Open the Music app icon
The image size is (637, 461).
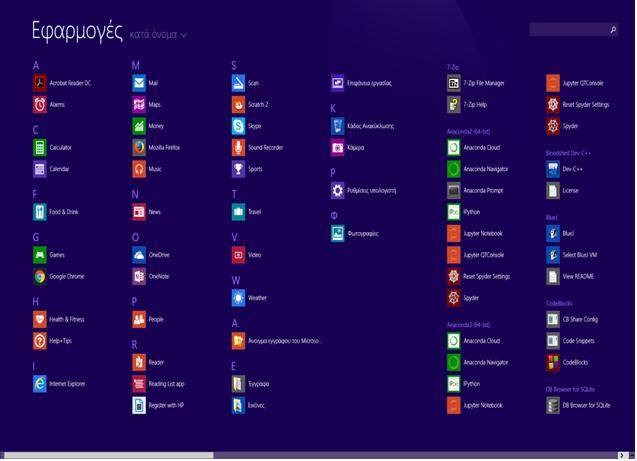(x=139, y=169)
